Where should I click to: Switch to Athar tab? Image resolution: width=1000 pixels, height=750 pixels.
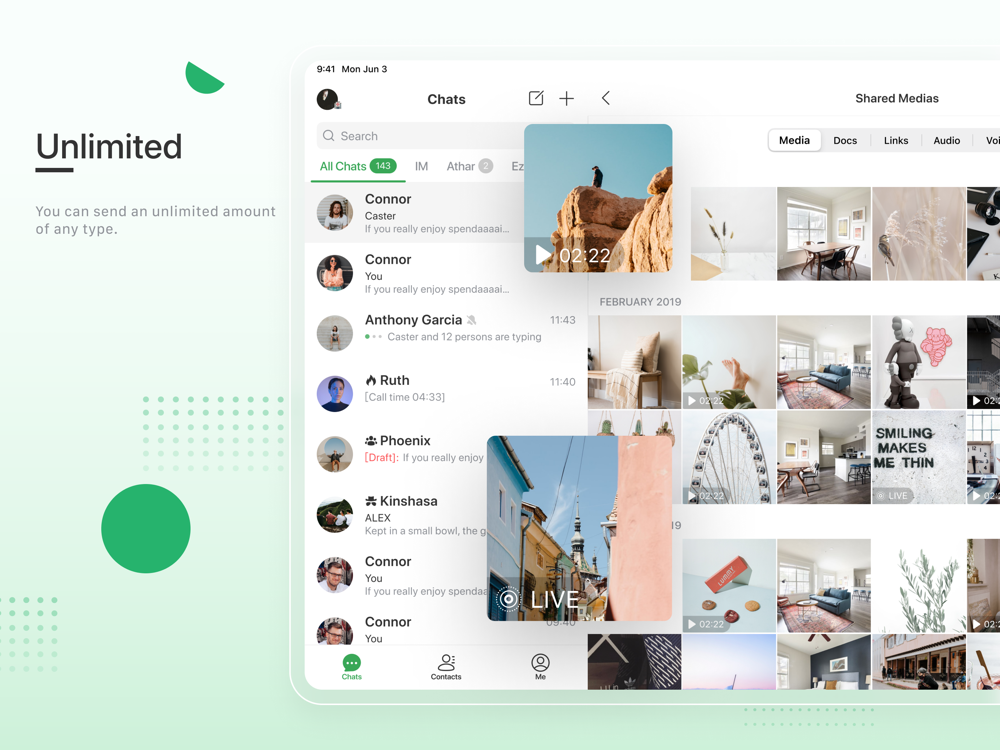tap(469, 166)
